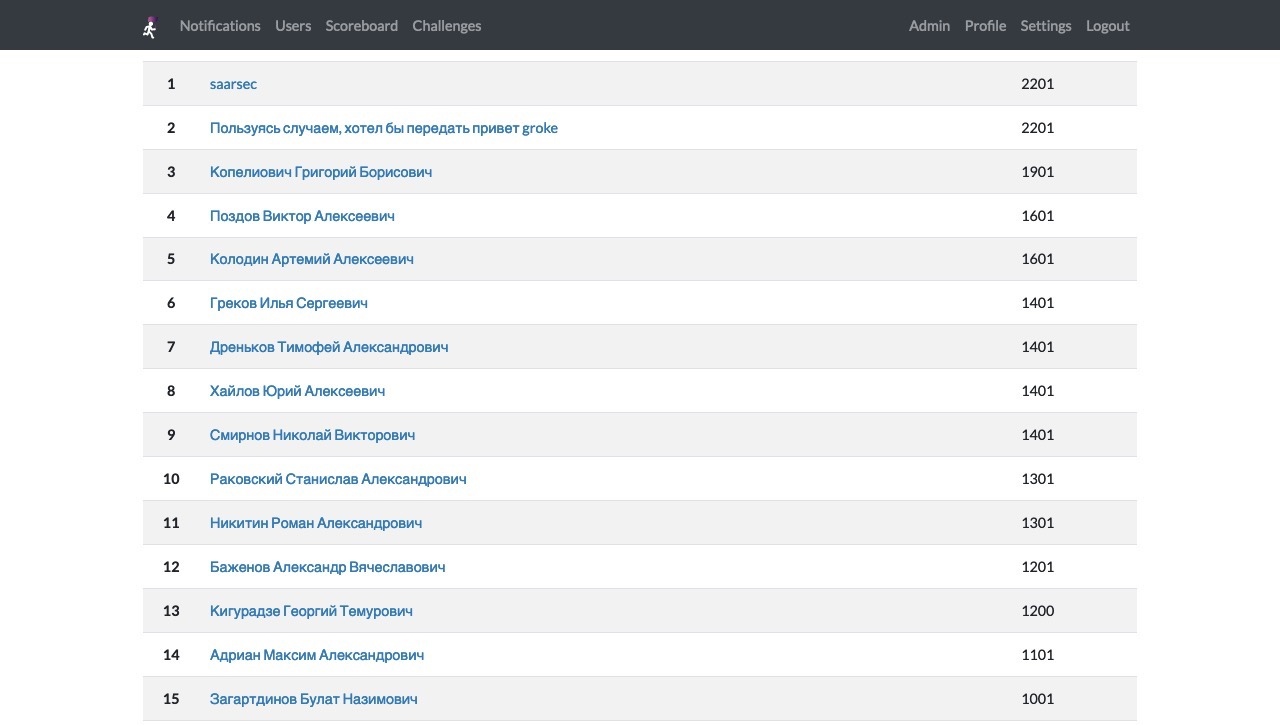Click the score 1101 for Адриан

(x=1038, y=655)
